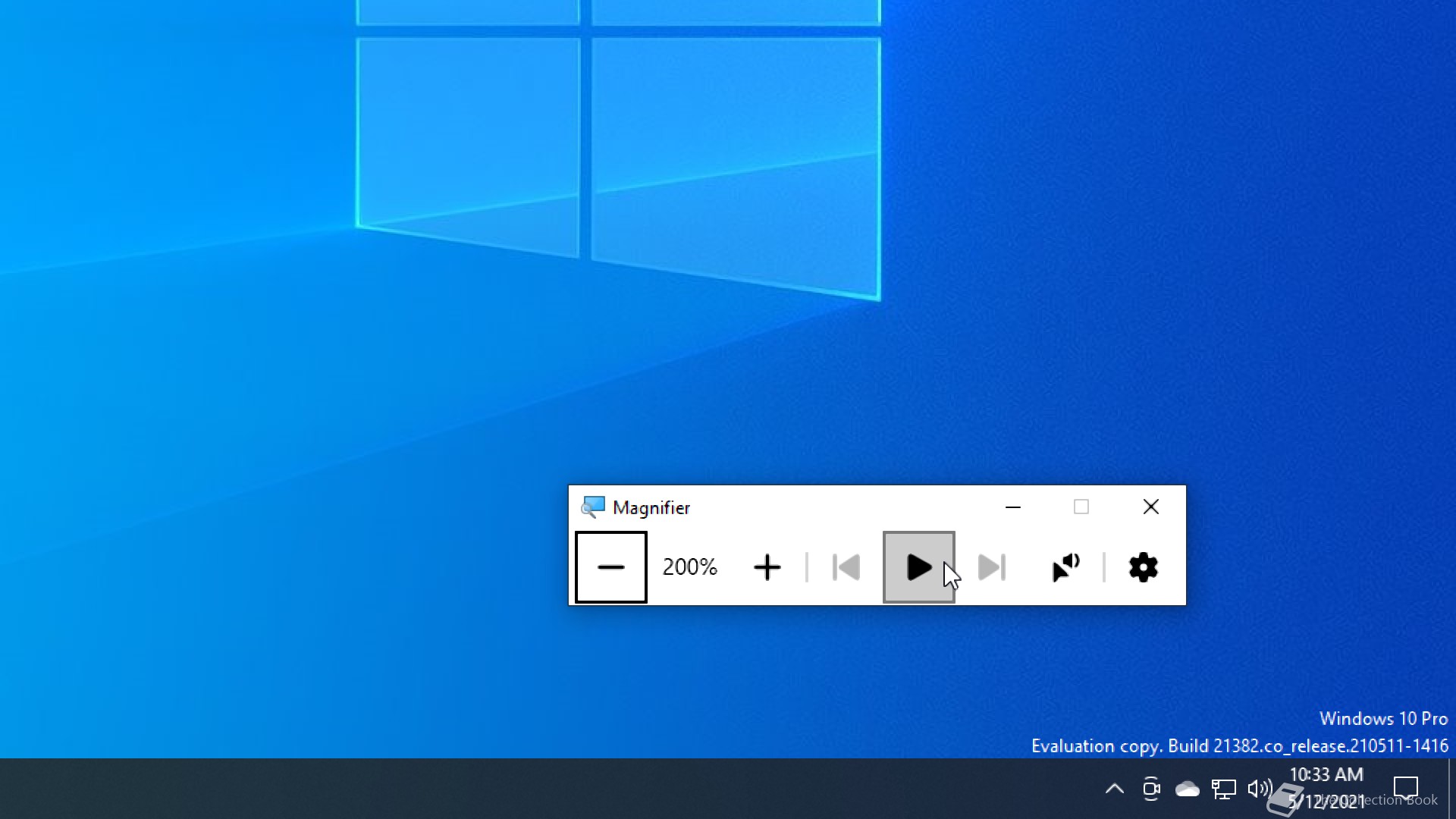The image size is (1456, 819).
Task: Open Magnifier settings via the gear icon
Action: 1143,567
